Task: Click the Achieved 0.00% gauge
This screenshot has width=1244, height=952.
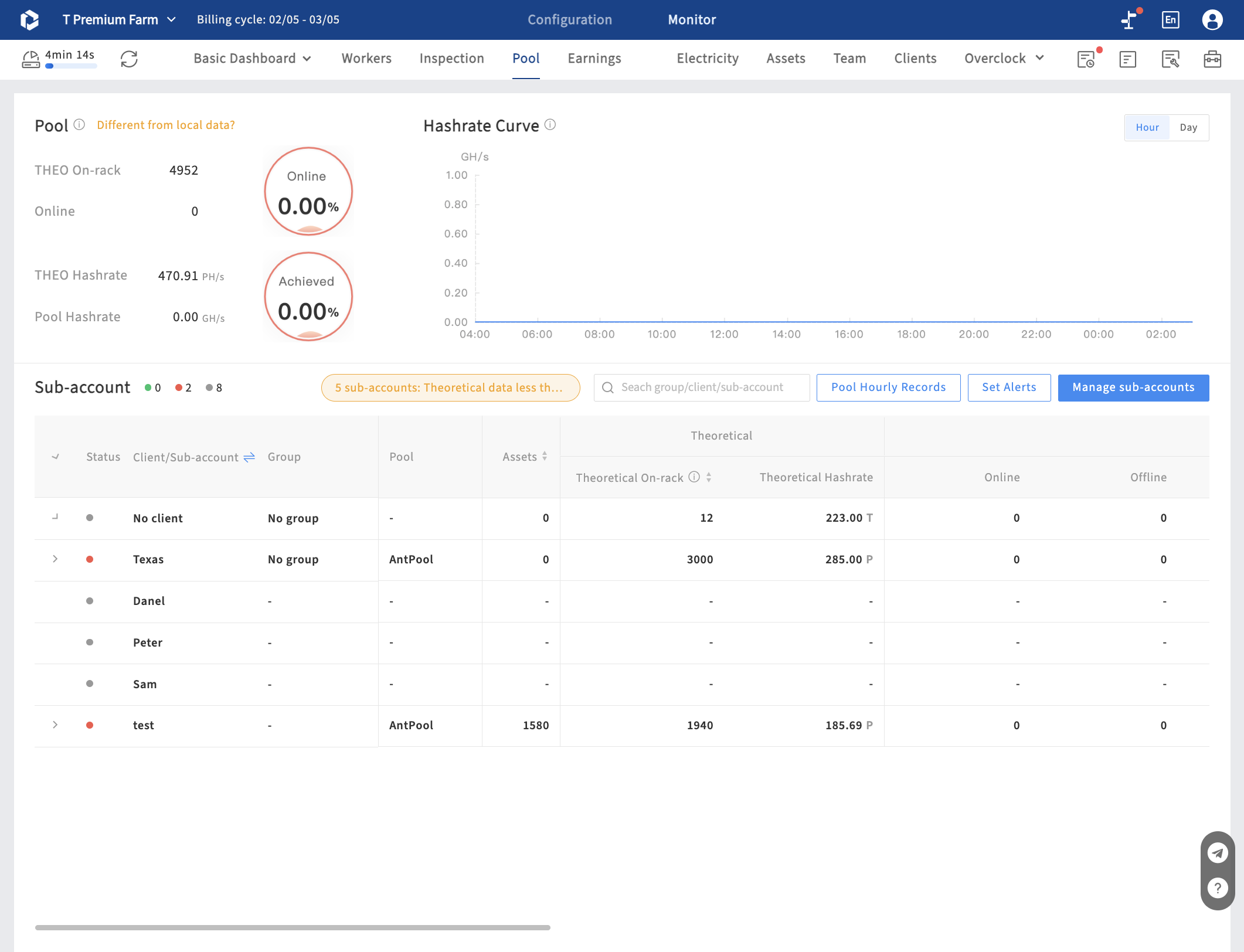Action: tap(308, 297)
